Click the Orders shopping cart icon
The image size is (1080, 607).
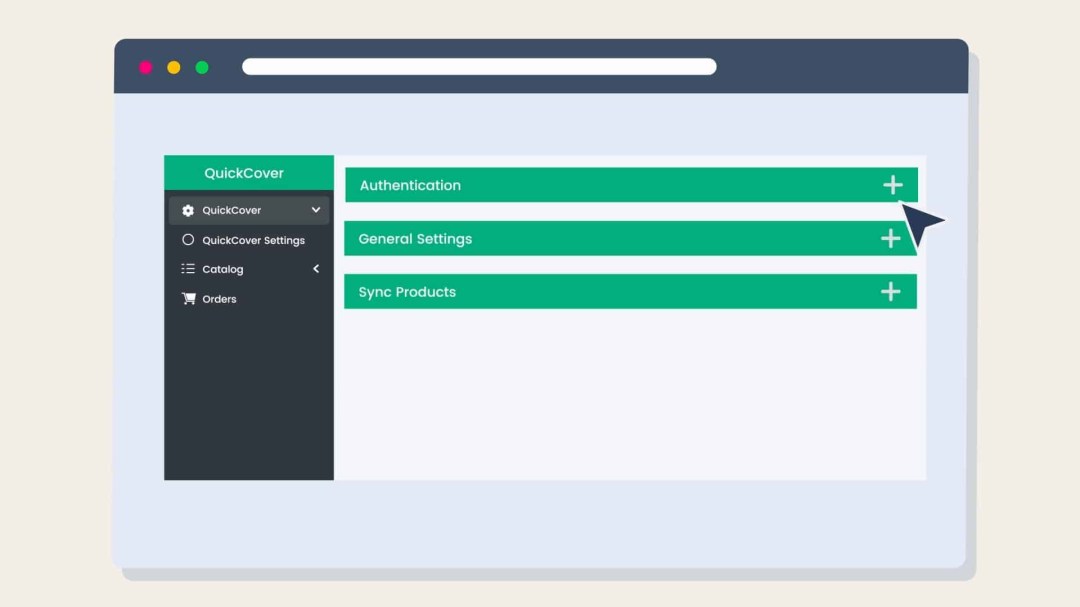pyautogui.click(x=189, y=298)
